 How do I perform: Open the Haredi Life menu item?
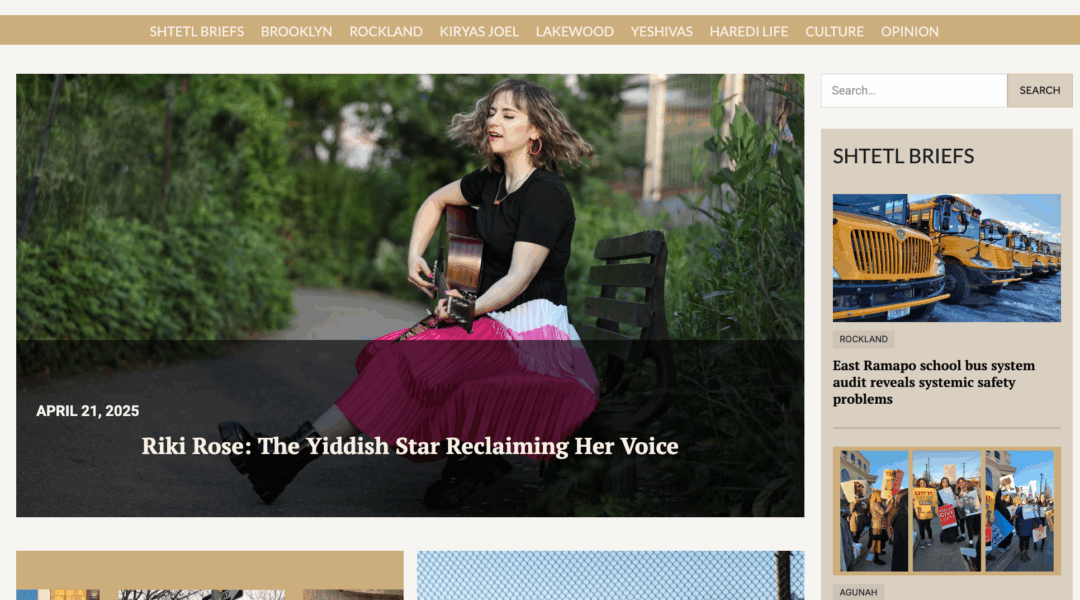pyautogui.click(x=749, y=32)
